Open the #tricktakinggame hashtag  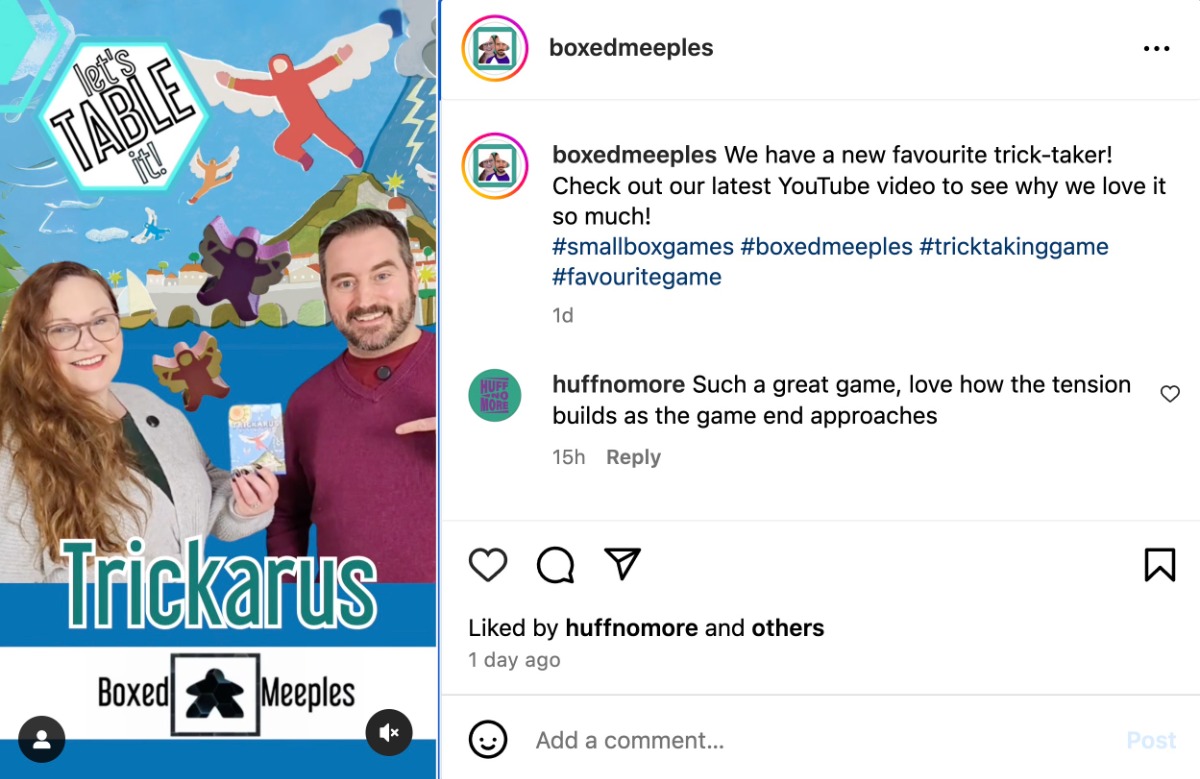click(x=1014, y=246)
